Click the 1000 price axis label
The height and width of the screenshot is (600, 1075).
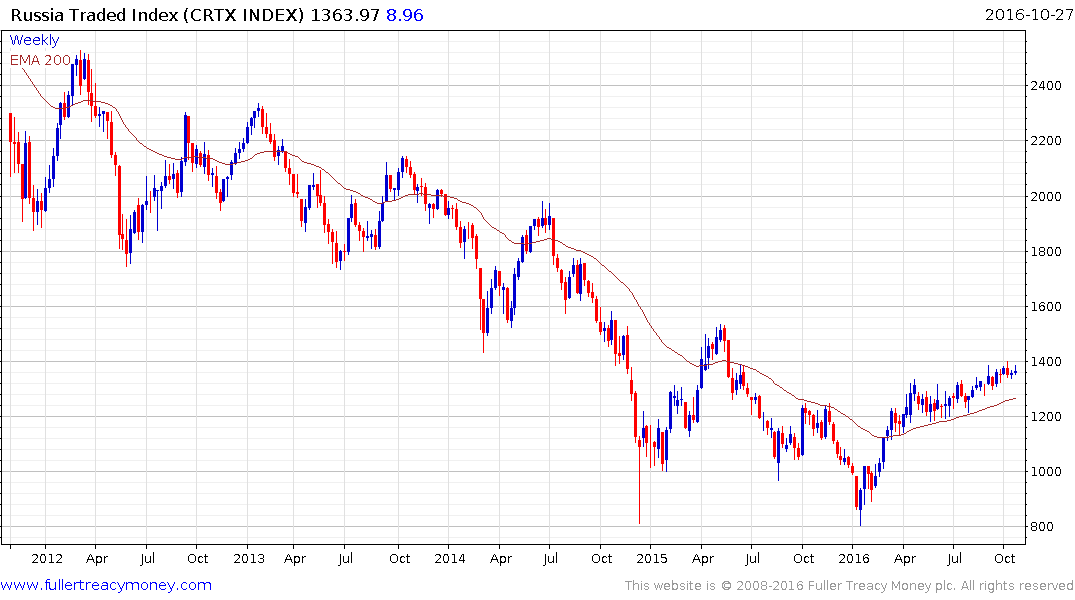1046,472
